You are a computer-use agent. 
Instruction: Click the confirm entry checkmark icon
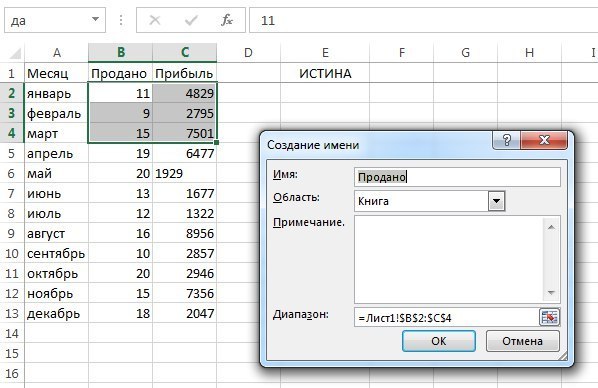coord(191,20)
